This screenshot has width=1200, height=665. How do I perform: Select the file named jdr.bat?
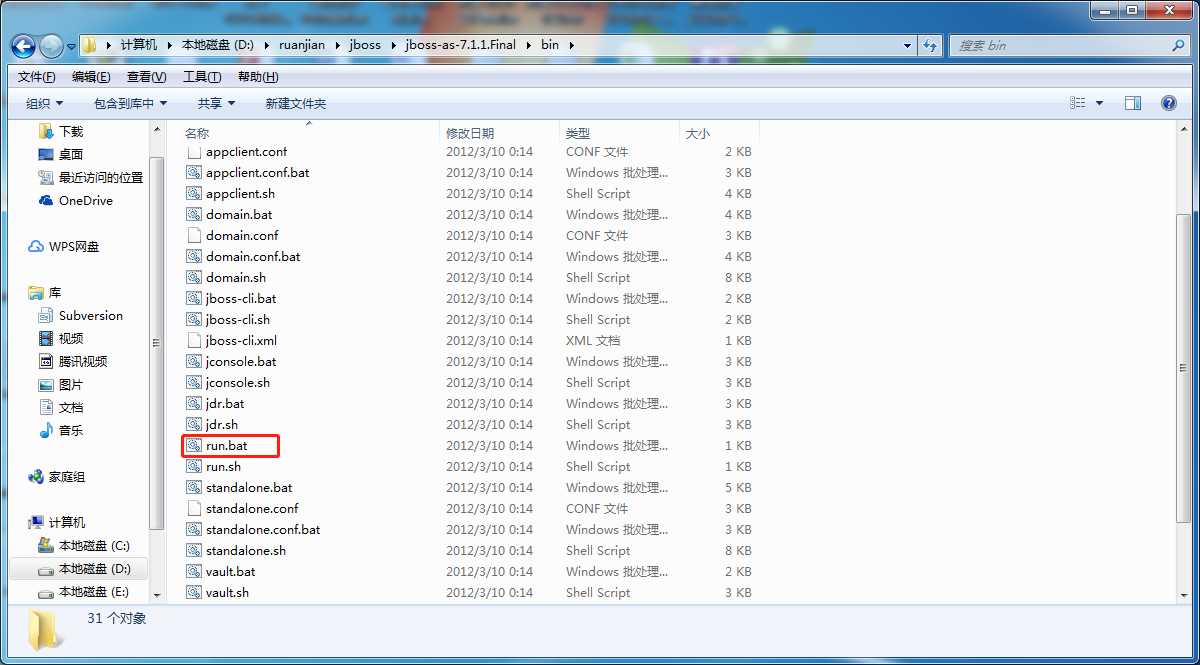(225, 403)
